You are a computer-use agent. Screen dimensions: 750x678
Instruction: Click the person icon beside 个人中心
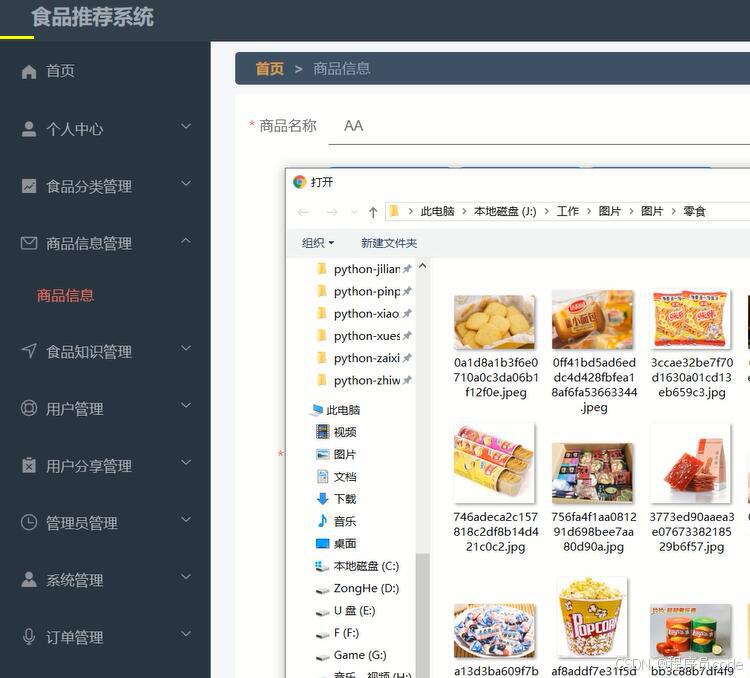29,129
